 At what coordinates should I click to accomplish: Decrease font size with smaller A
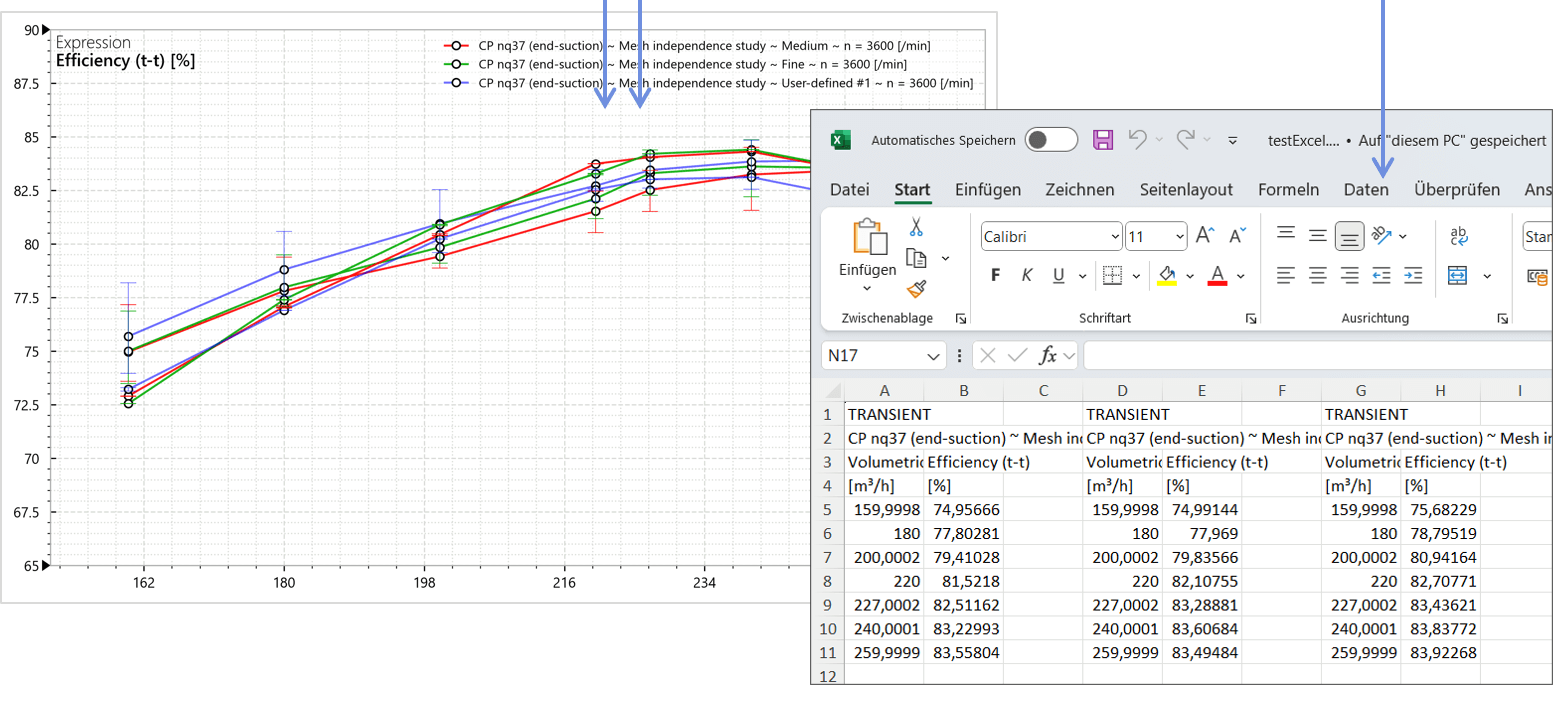pos(1236,236)
